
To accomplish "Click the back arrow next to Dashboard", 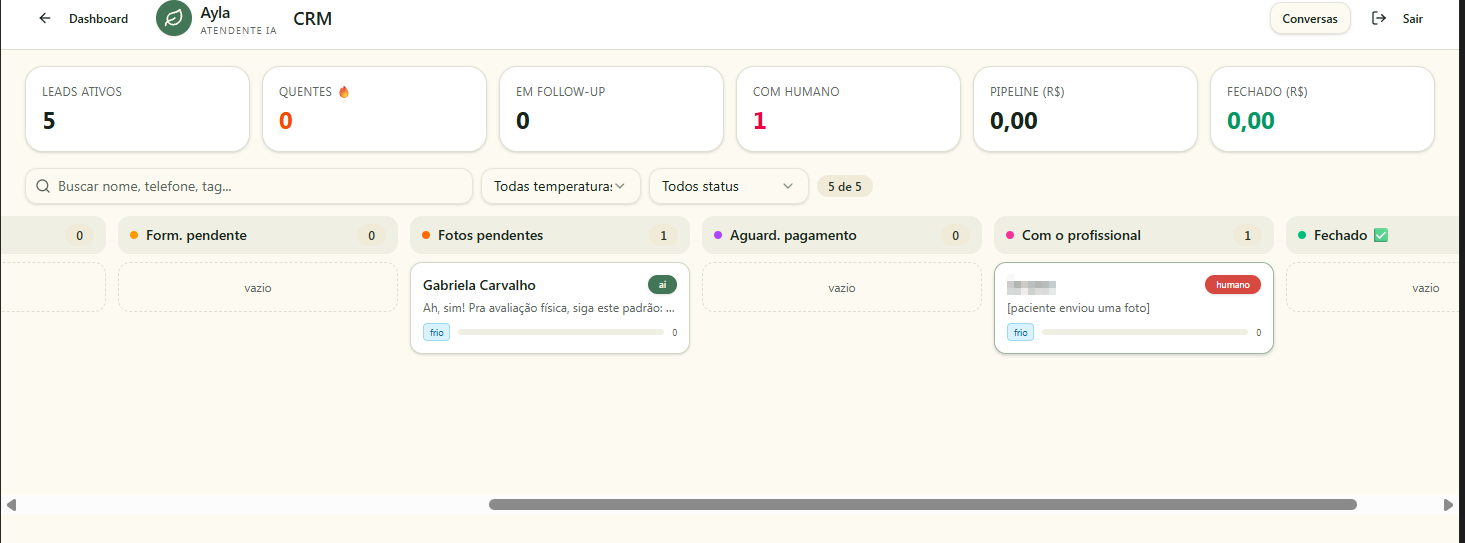I will 44,18.
